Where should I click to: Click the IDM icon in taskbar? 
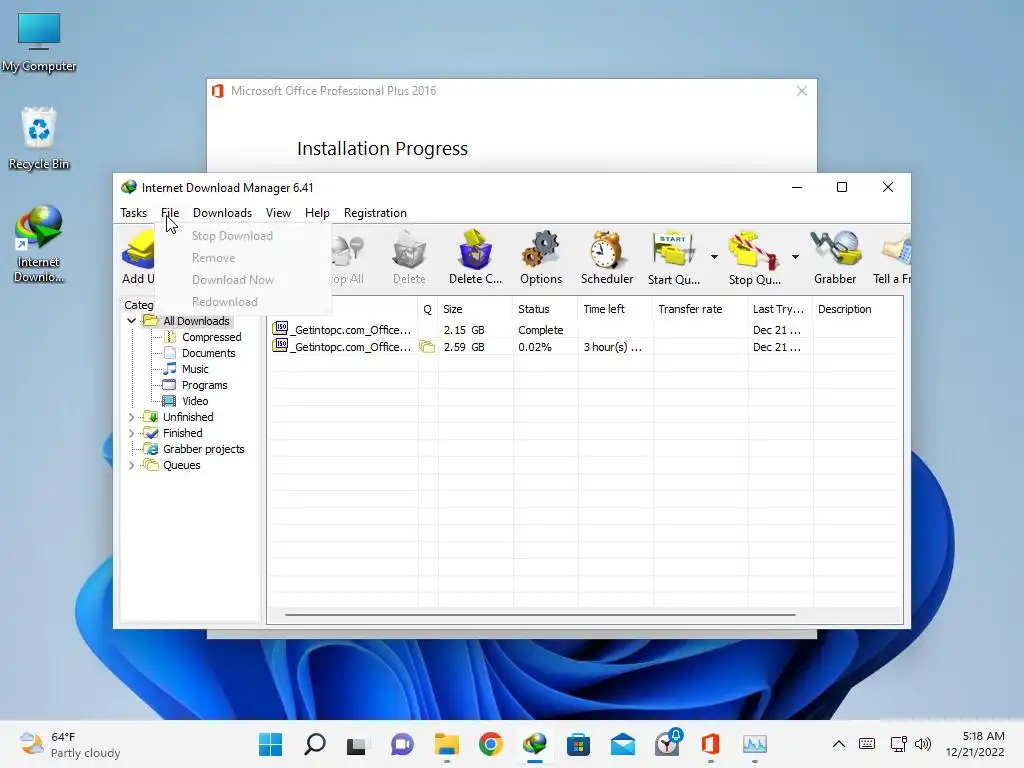coord(535,744)
